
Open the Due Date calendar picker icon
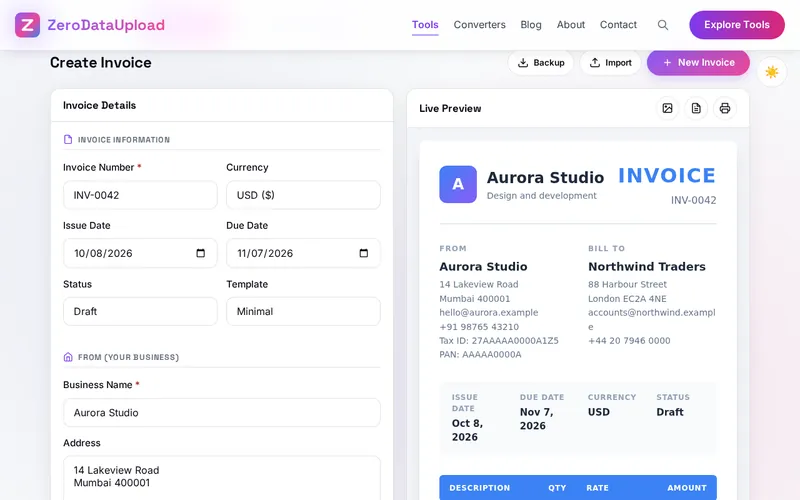tap(364, 253)
